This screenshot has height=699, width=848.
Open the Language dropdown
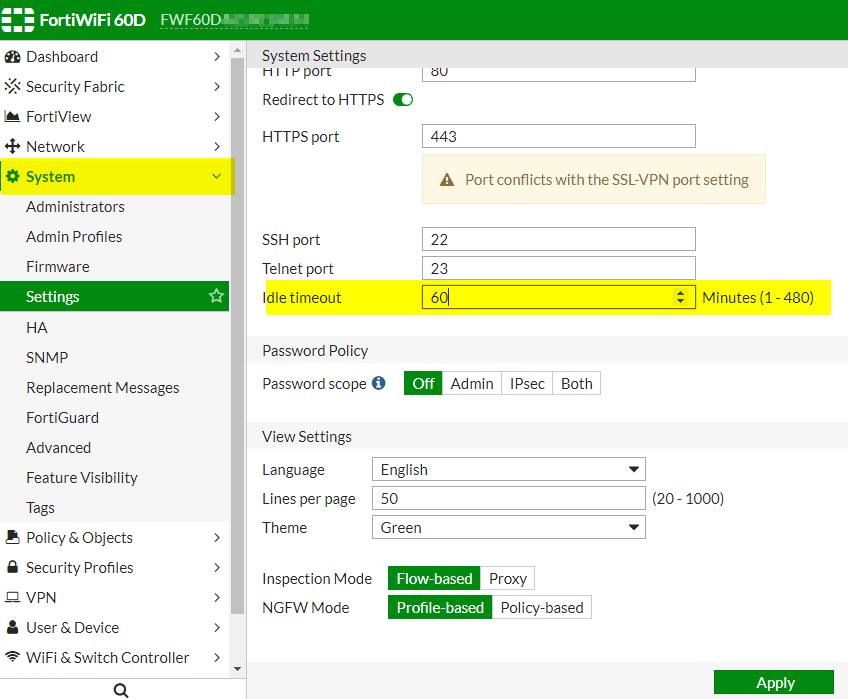[508, 469]
